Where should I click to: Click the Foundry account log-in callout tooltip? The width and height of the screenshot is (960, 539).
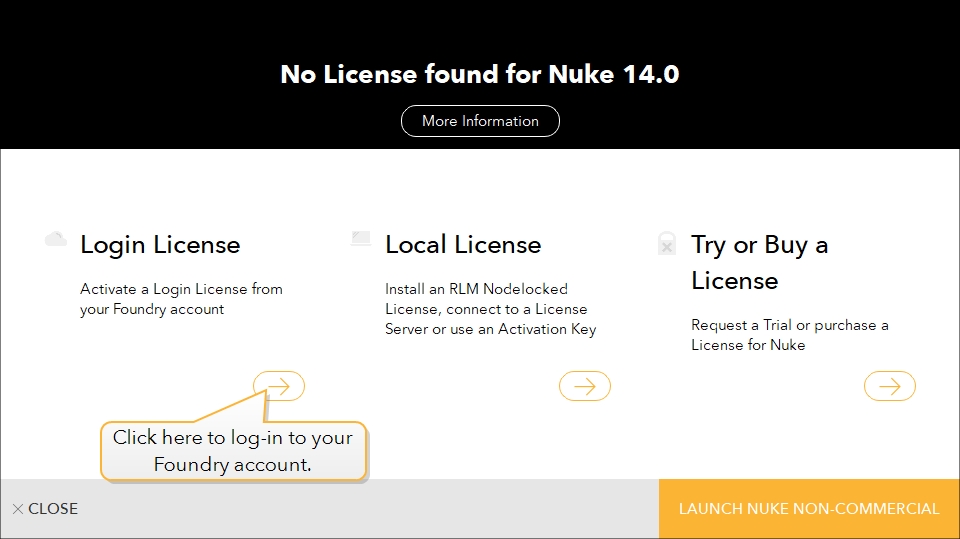pos(232,451)
